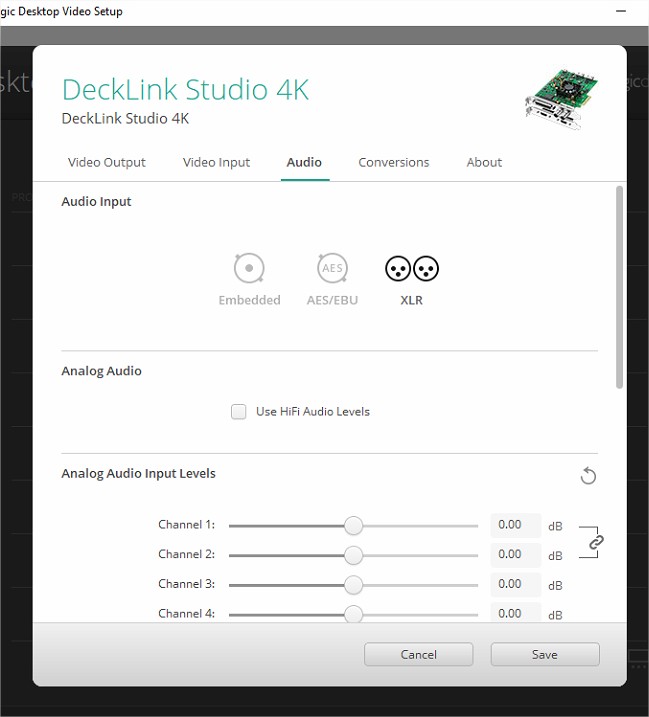Image resolution: width=649 pixels, height=717 pixels.
Task: Select the Audio tab
Action: tap(304, 162)
